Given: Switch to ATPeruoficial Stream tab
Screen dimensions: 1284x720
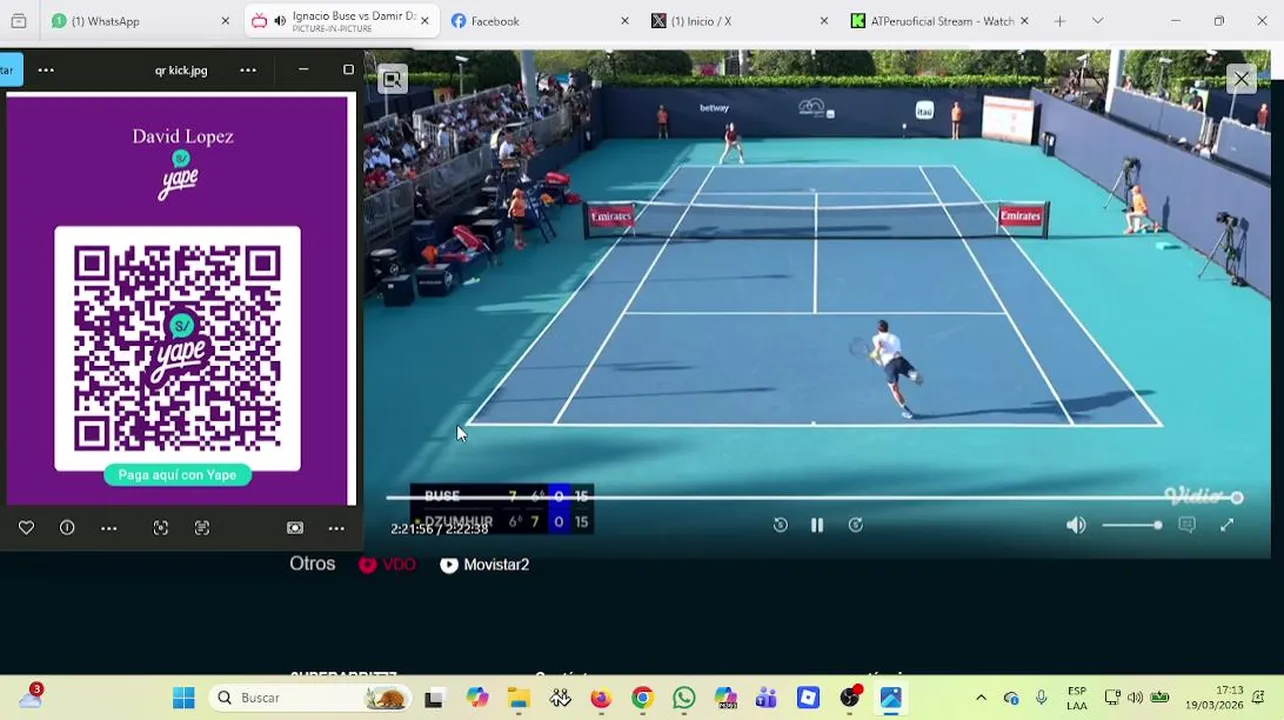Looking at the screenshot, I should click(941, 21).
